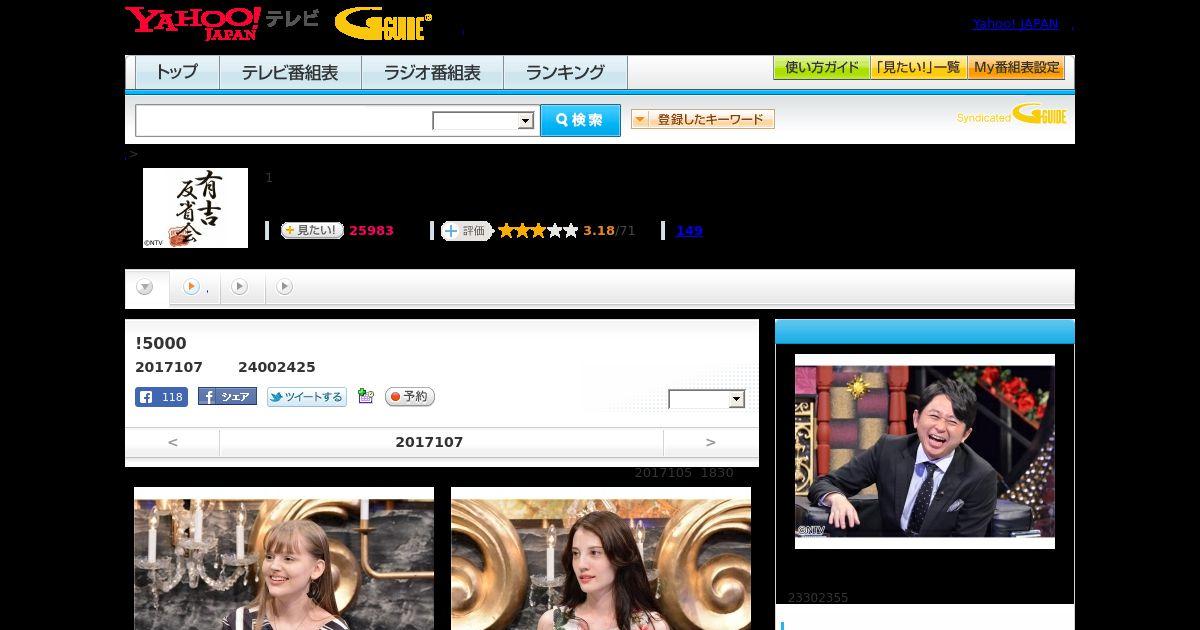This screenshot has height=630, width=1200.
Task: Focus the search keyword input field
Action: point(284,120)
